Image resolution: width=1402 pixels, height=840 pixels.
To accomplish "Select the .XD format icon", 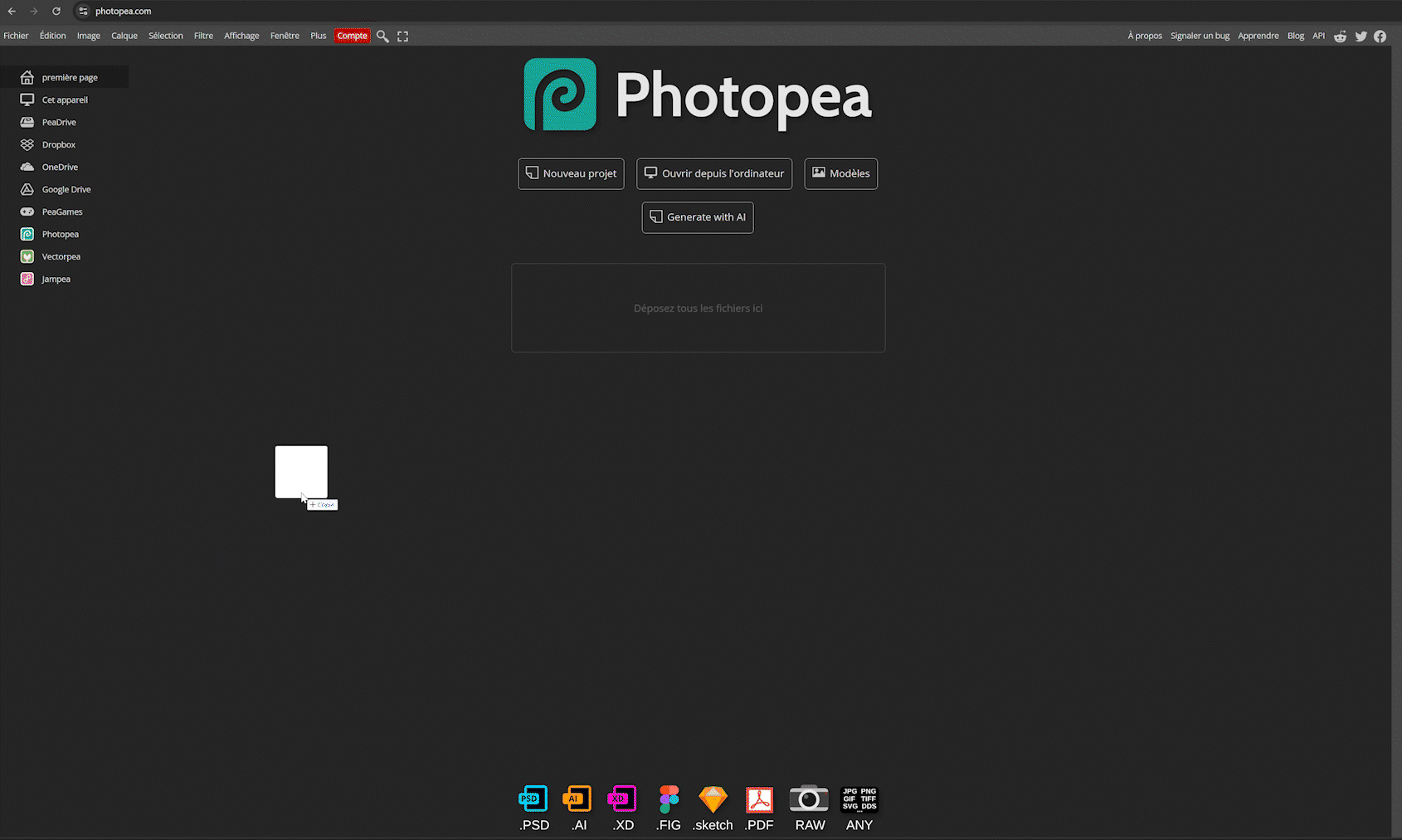I will coord(622,799).
